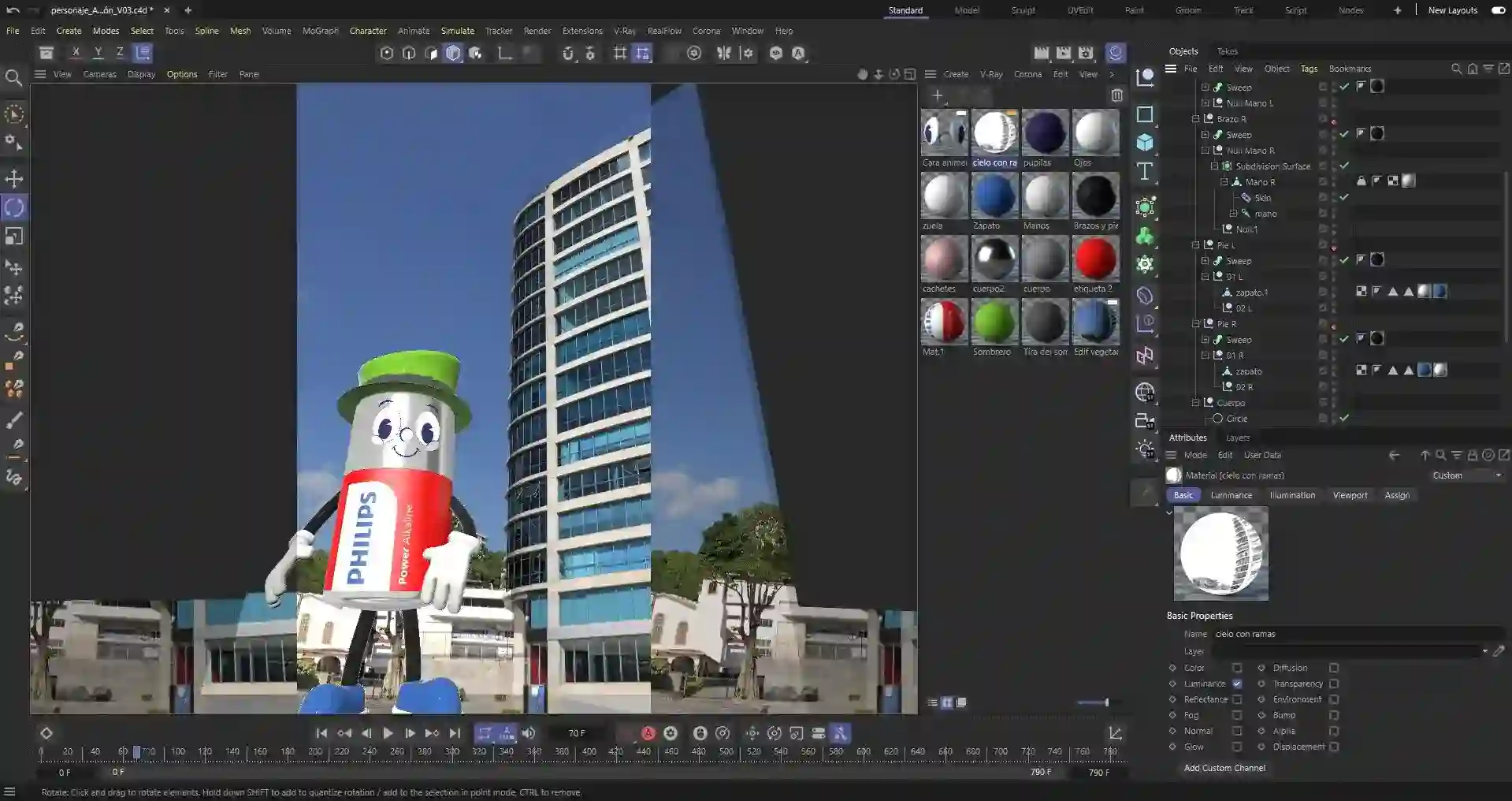The height and width of the screenshot is (801, 1512).
Task: Collapse the Subdivision Surface hierarchy
Action: click(1214, 166)
